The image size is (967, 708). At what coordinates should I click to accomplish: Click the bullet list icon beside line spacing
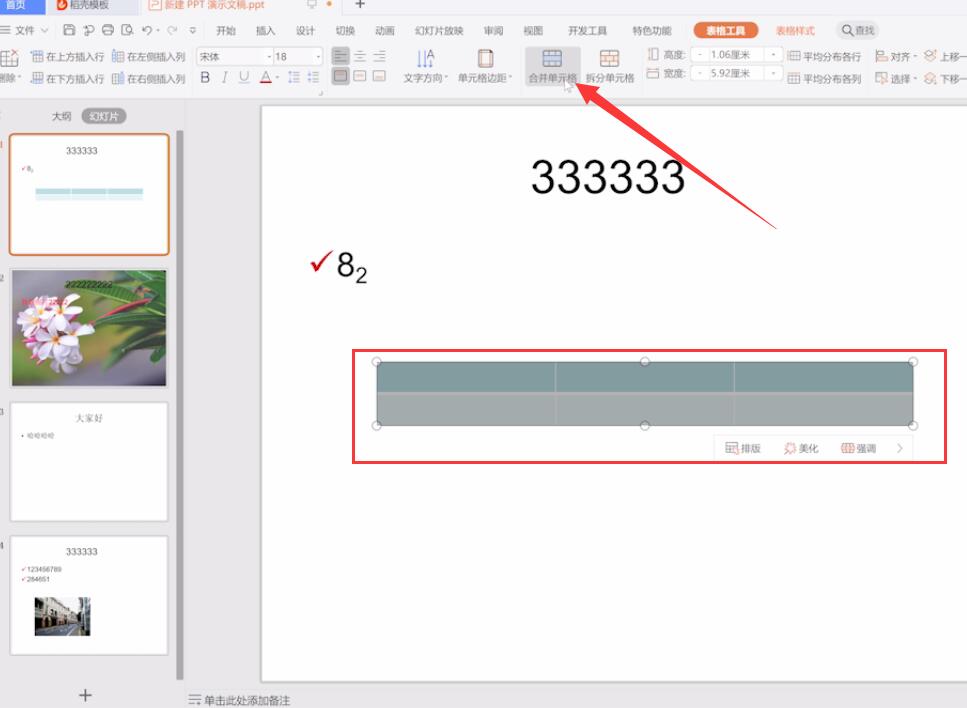(313, 77)
